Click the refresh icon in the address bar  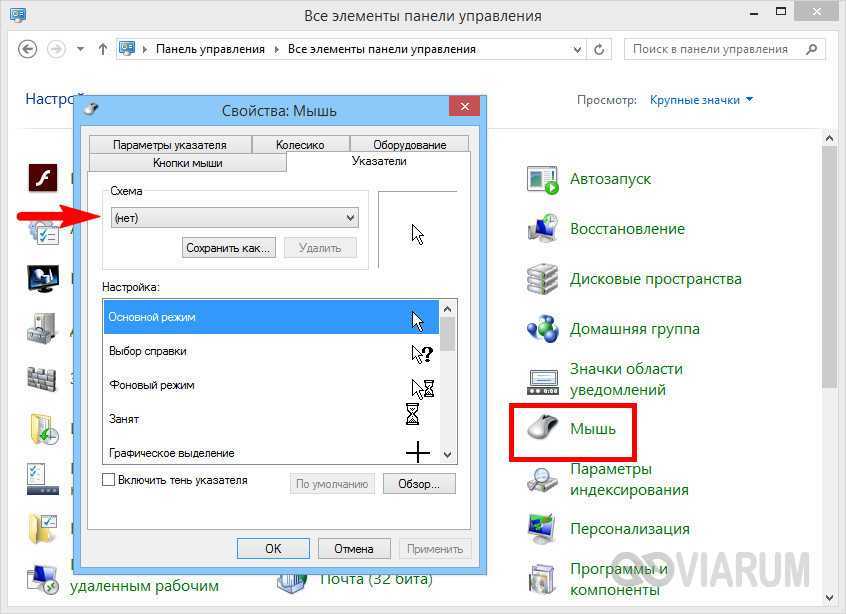click(x=599, y=50)
